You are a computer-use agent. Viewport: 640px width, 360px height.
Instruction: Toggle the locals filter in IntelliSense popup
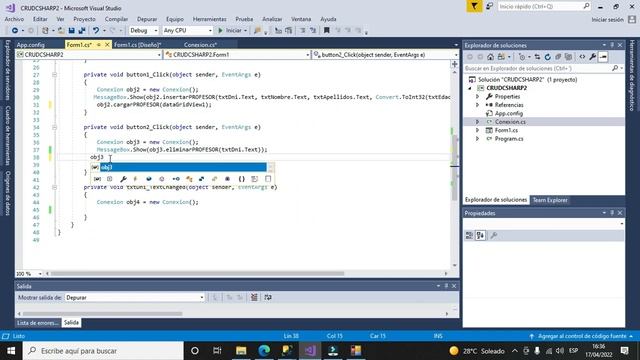[x=97, y=179]
